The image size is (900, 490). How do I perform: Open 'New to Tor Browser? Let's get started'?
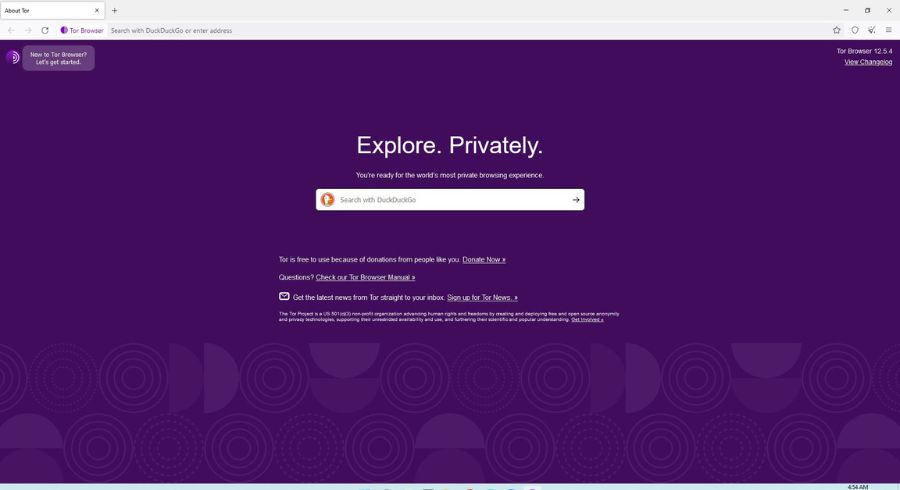(x=59, y=58)
